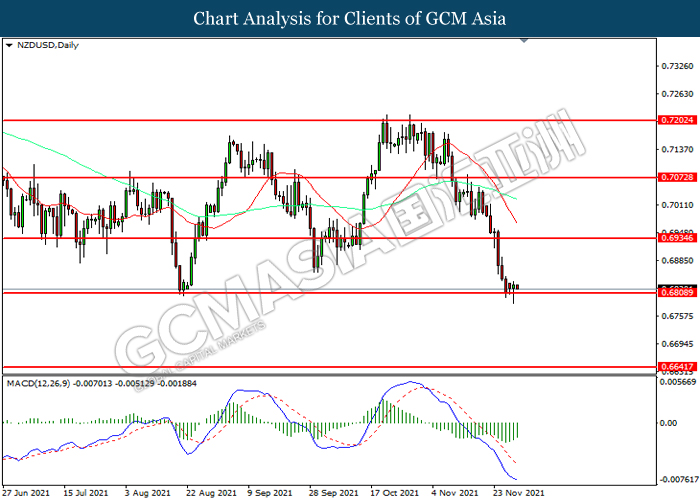Click the MACD -0.007617 scale value
700x500 pixels.
(678, 479)
